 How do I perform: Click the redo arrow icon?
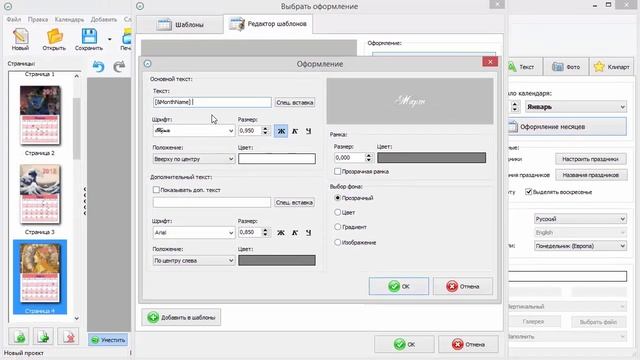119,66
